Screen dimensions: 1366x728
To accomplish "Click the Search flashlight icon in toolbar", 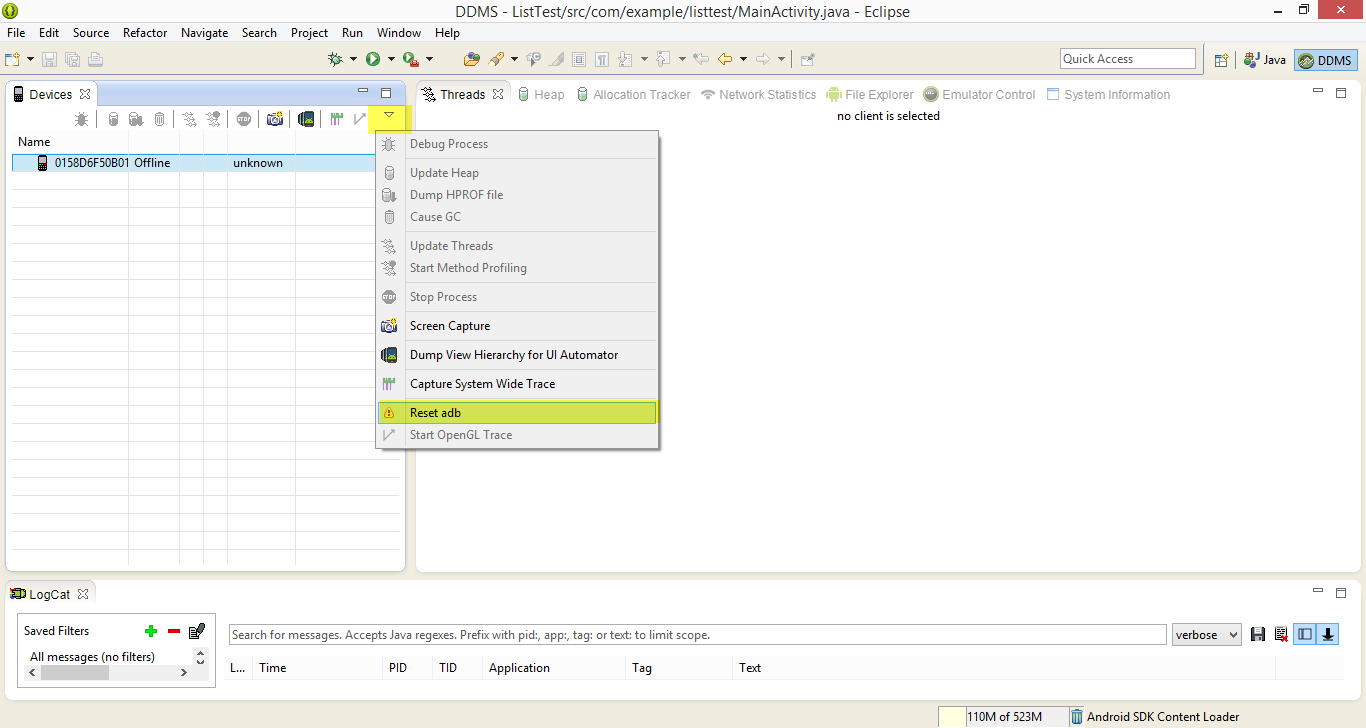I will tap(496, 59).
